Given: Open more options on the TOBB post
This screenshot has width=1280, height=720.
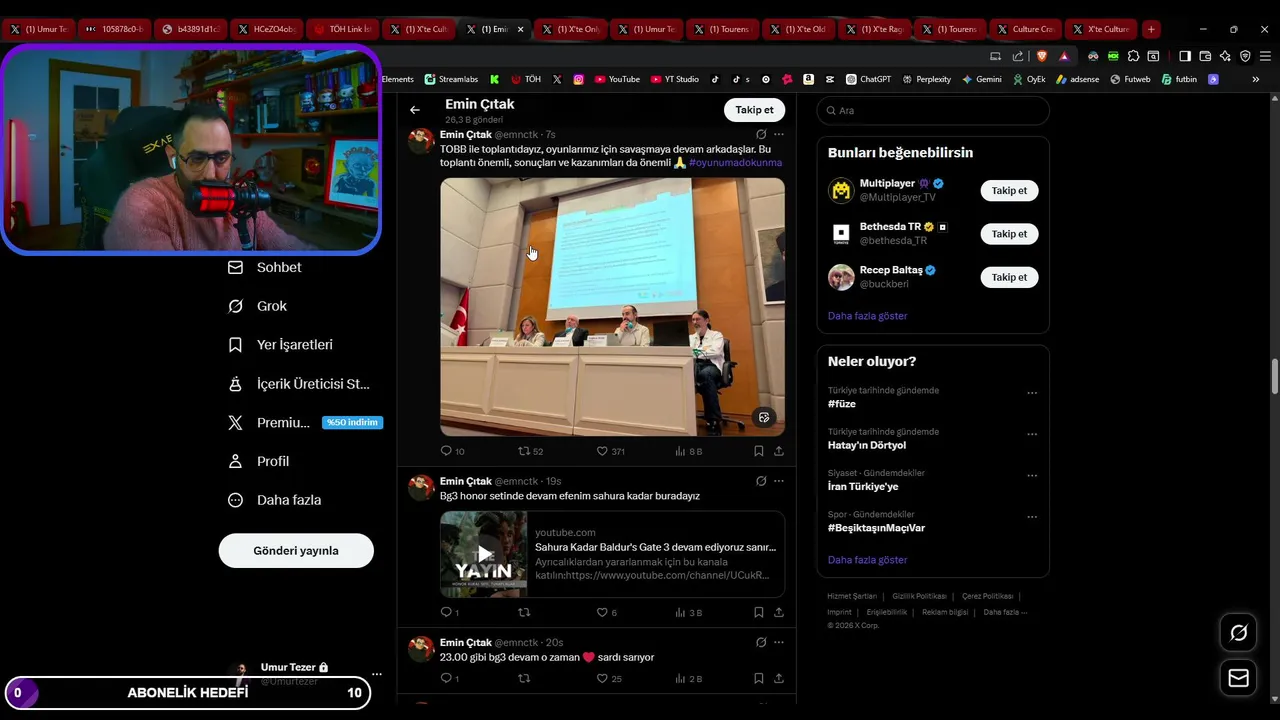Looking at the screenshot, I should point(779,134).
